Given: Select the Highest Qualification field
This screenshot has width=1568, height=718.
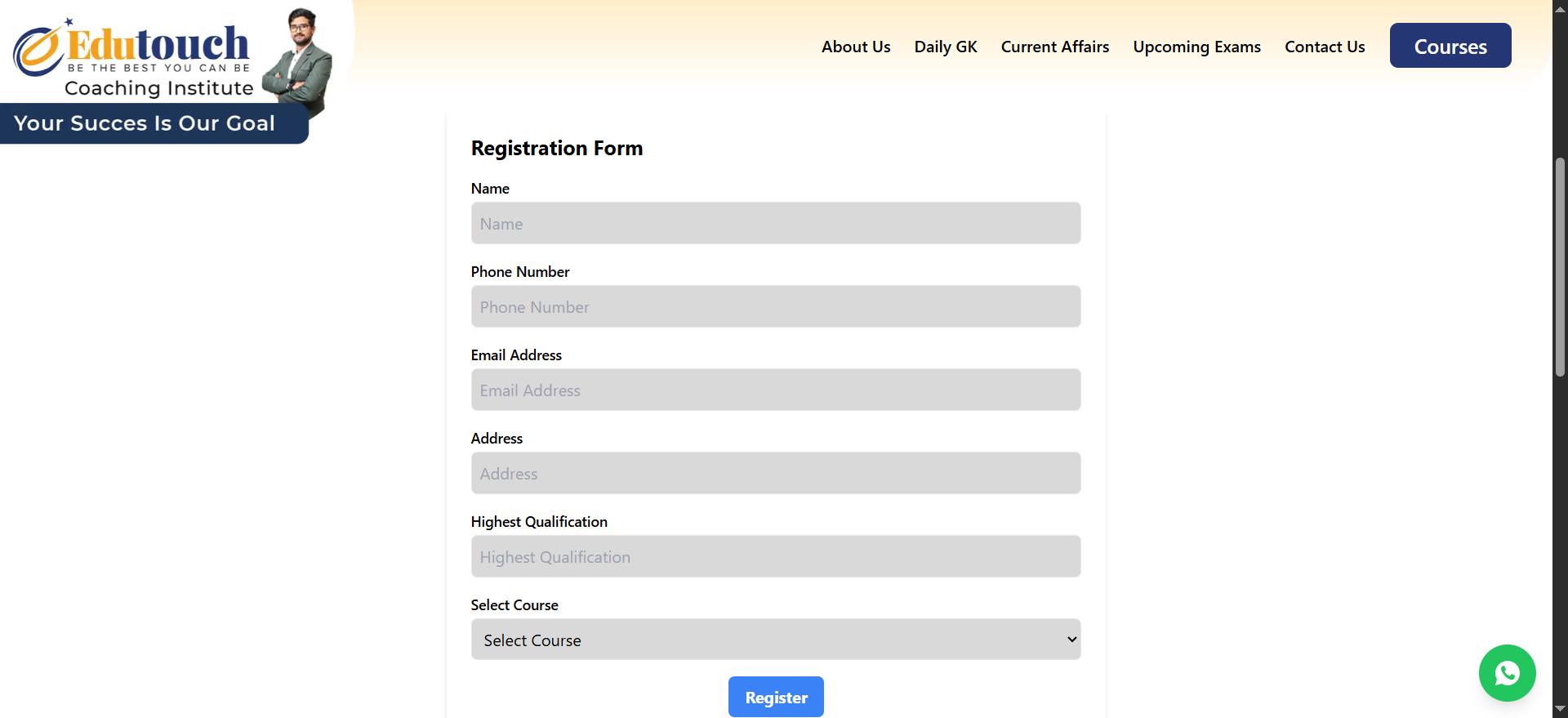Looking at the screenshot, I should coord(775,556).
